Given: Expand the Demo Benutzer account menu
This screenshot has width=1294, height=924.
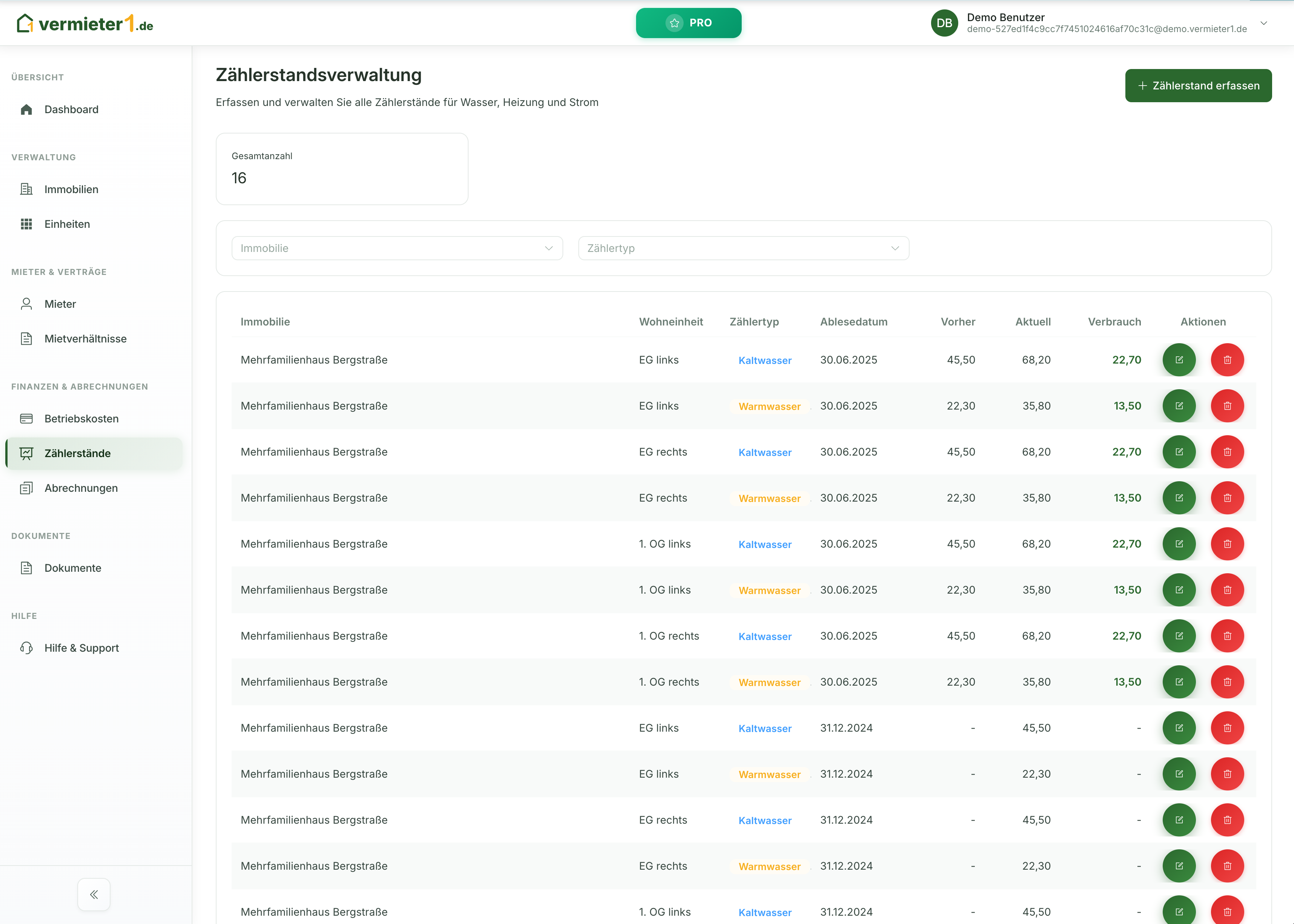Looking at the screenshot, I should pyautogui.click(x=1263, y=23).
